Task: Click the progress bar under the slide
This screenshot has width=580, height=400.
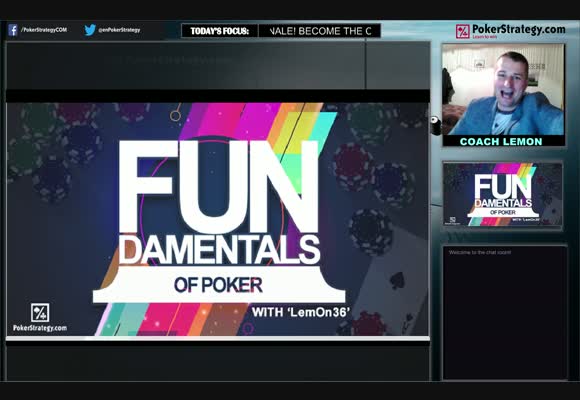Action: pyautogui.click(x=218, y=338)
